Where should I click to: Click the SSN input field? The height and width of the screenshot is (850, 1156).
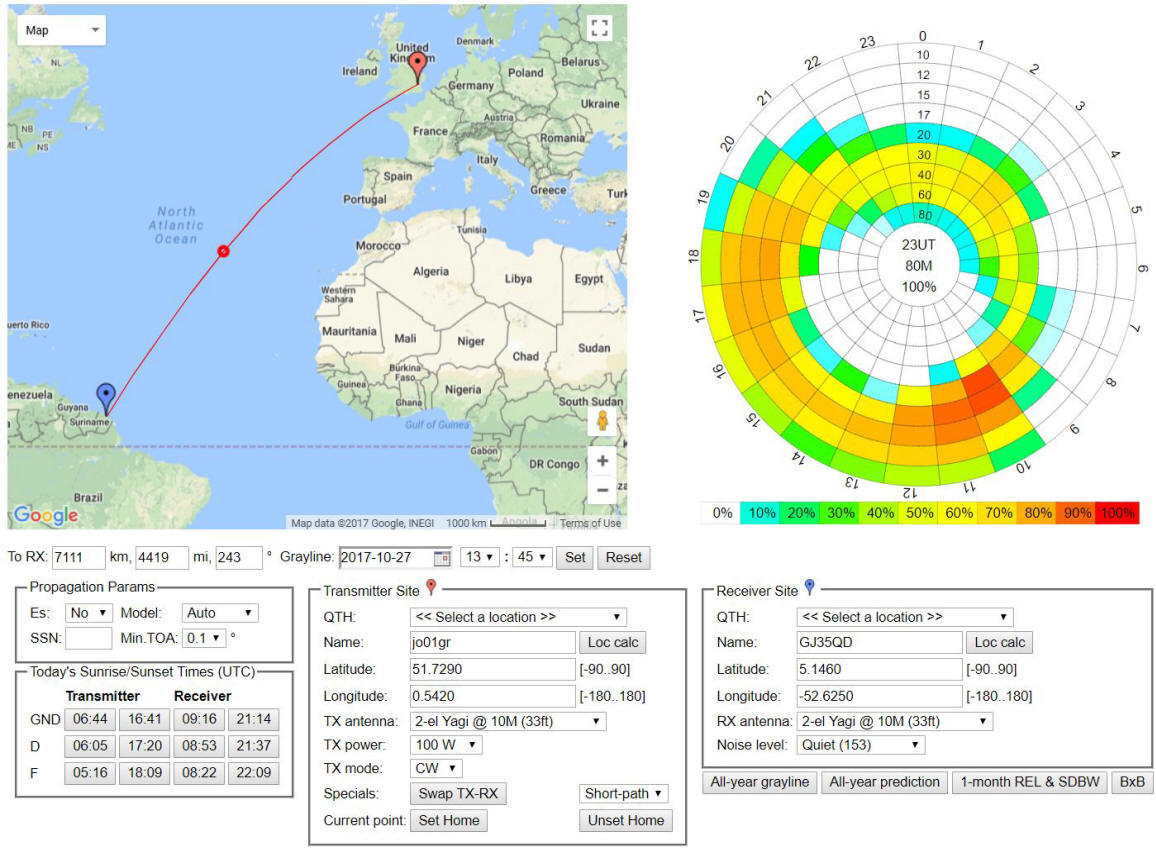click(x=88, y=638)
